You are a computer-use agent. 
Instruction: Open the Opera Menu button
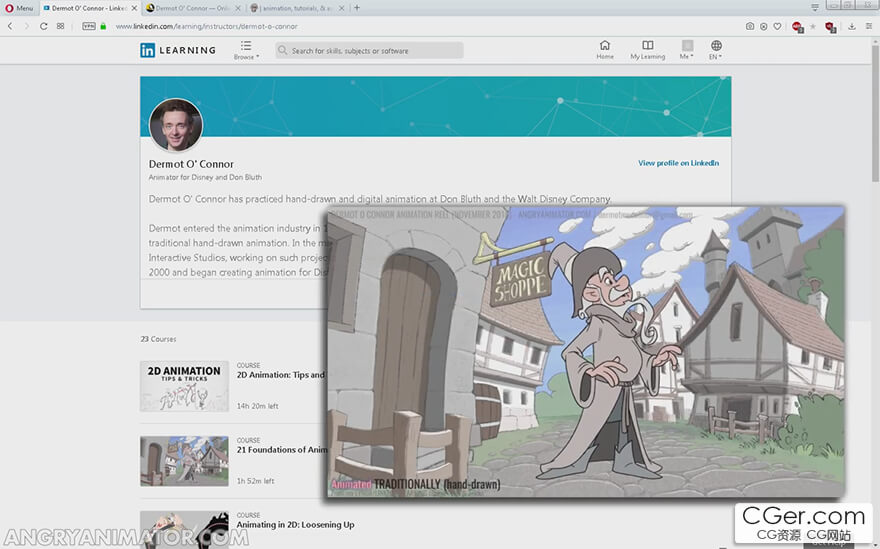click(x=19, y=8)
